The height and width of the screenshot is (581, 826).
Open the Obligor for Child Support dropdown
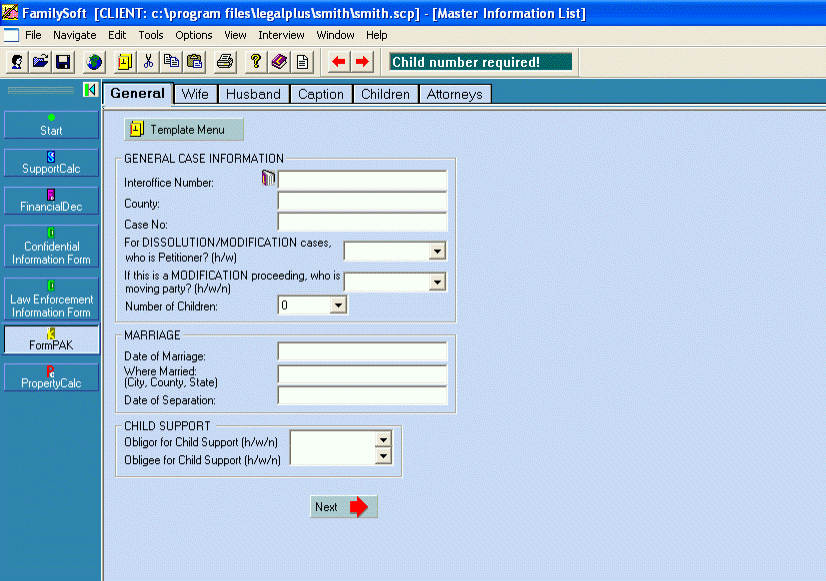pos(381,439)
